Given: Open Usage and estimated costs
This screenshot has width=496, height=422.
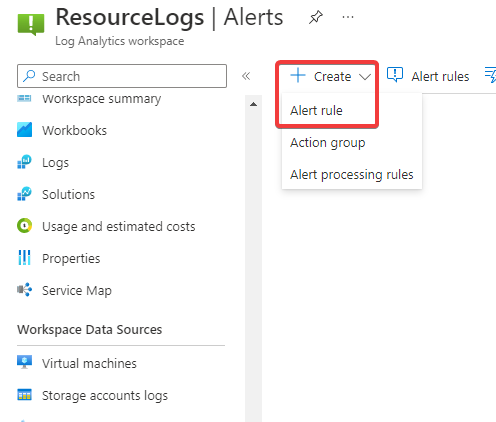Looking at the screenshot, I should pos(119,226).
